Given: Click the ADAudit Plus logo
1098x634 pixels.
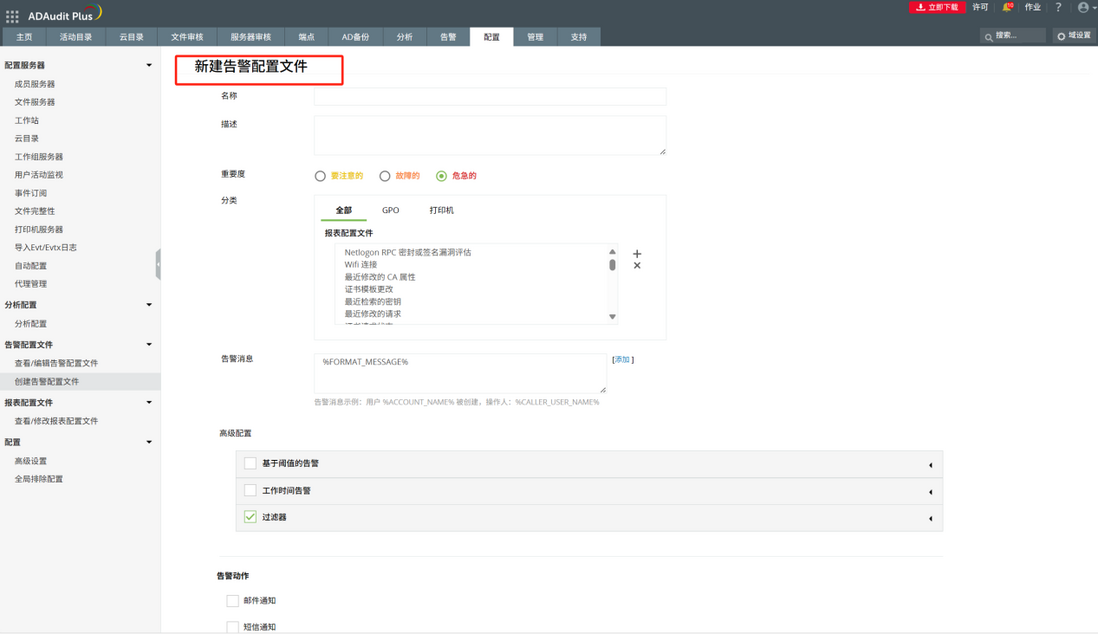Looking at the screenshot, I should click(x=64, y=14).
